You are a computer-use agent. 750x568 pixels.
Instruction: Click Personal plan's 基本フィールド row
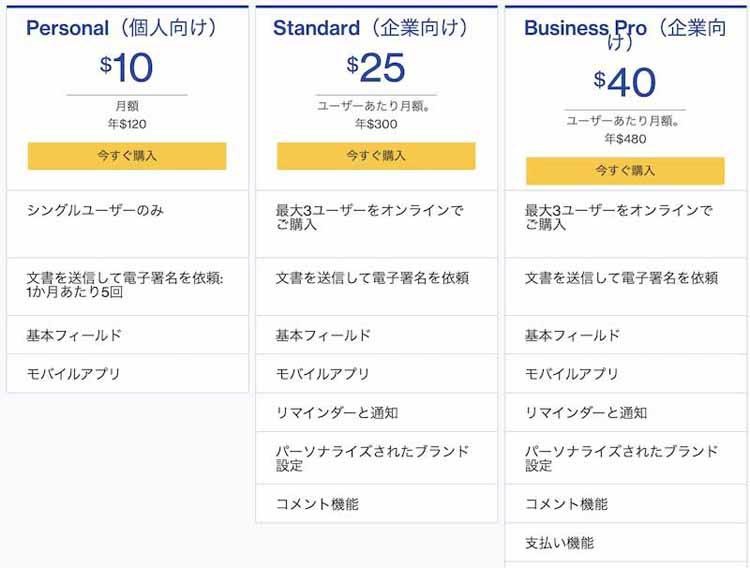tap(127, 335)
